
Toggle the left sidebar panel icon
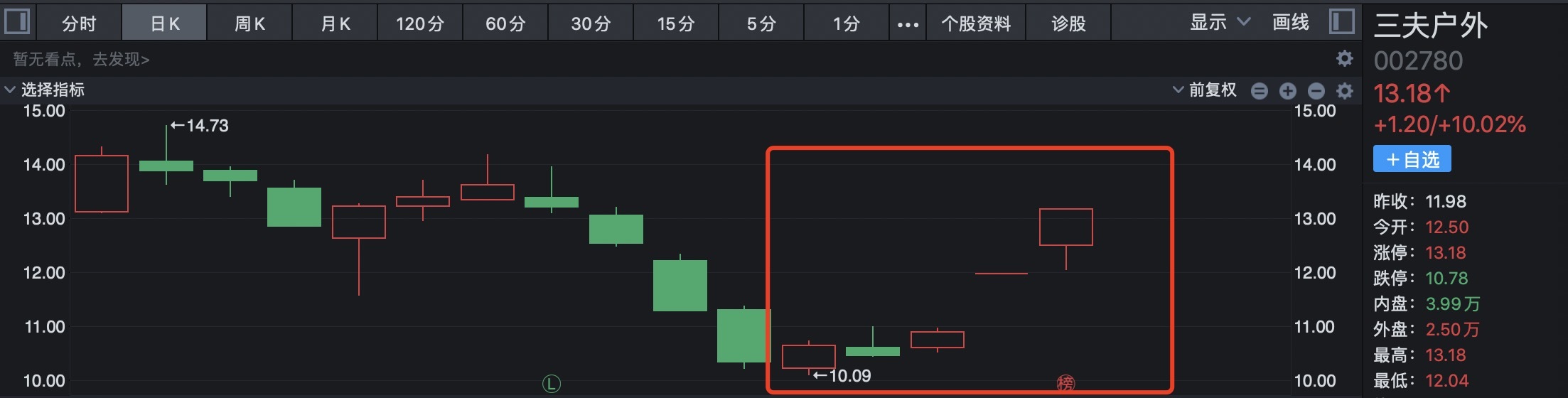(17, 21)
